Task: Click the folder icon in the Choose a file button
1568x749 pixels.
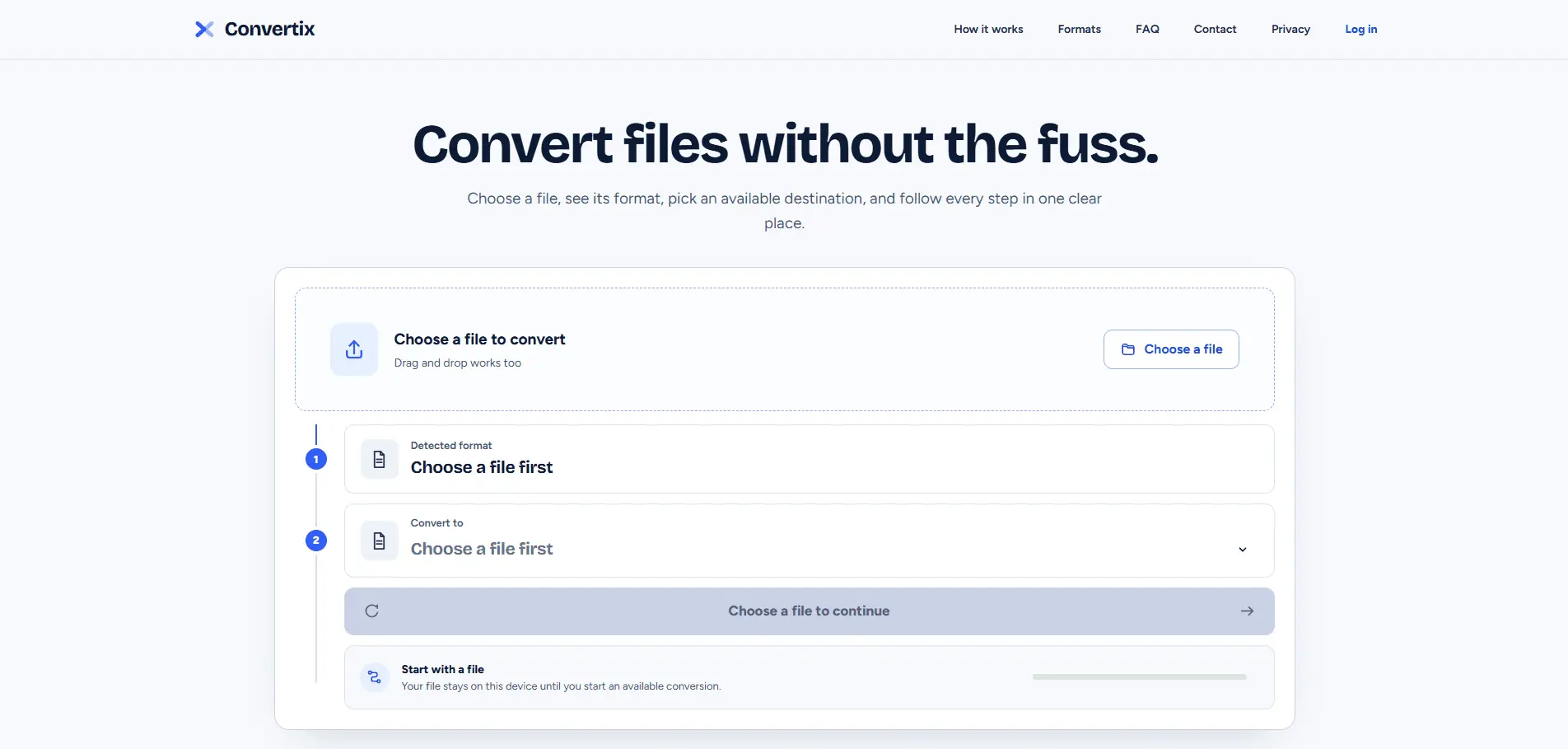Action: 1128,349
